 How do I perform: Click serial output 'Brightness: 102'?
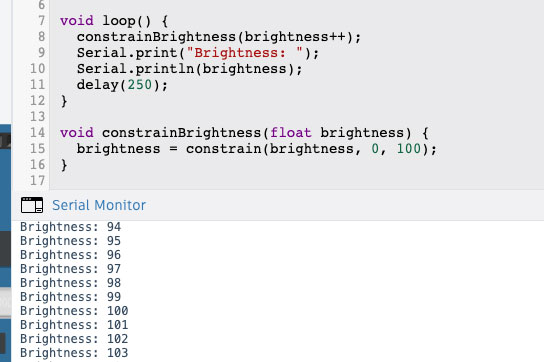click(74, 339)
